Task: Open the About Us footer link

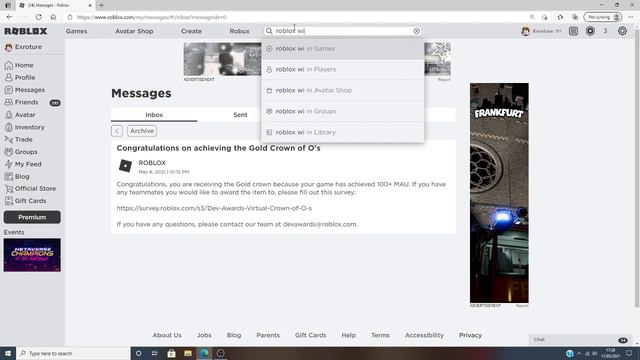Action: (167, 335)
